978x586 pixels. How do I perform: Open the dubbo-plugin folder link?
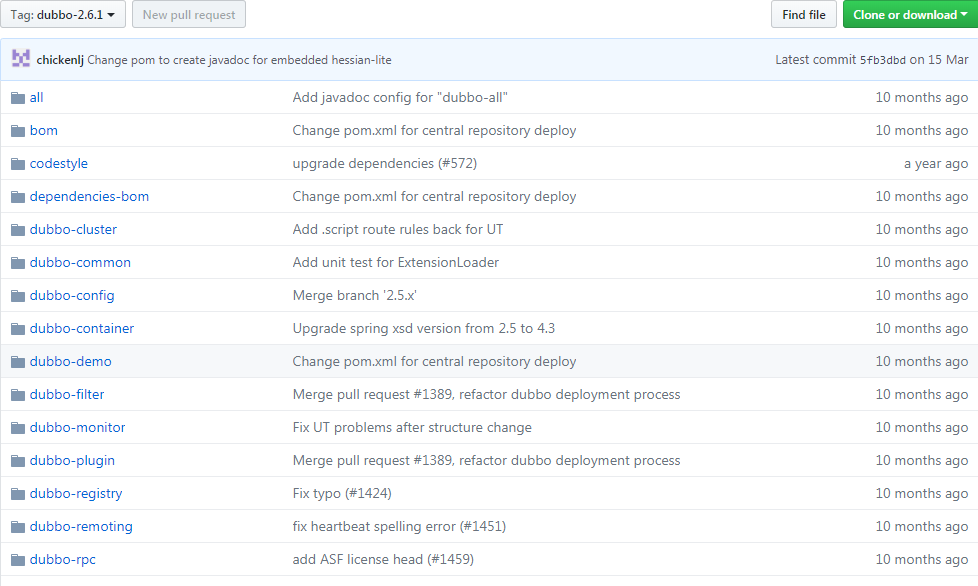pos(72,461)
